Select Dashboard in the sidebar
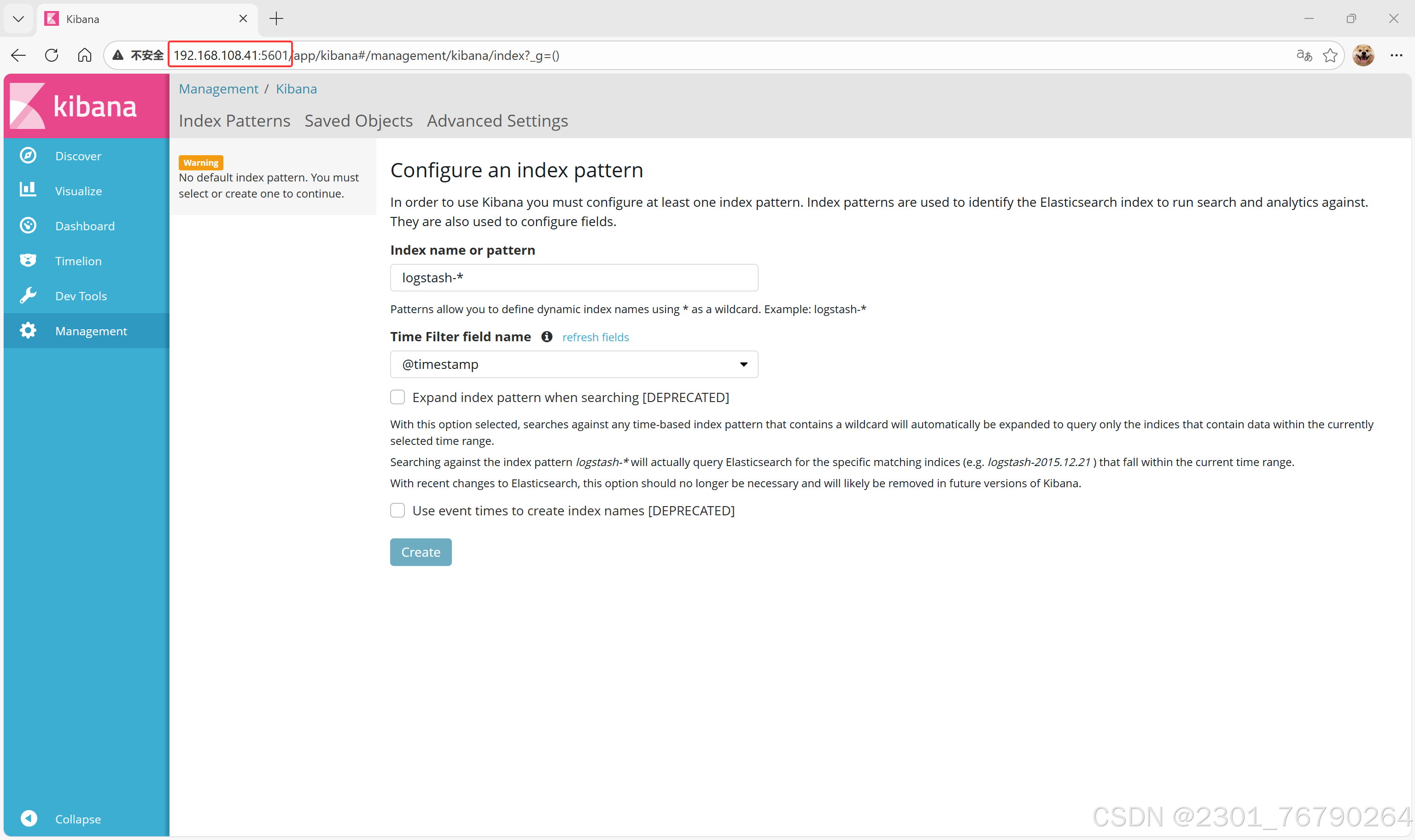The height and width of the screenshot is (840, 1415). tap(87, 226)
